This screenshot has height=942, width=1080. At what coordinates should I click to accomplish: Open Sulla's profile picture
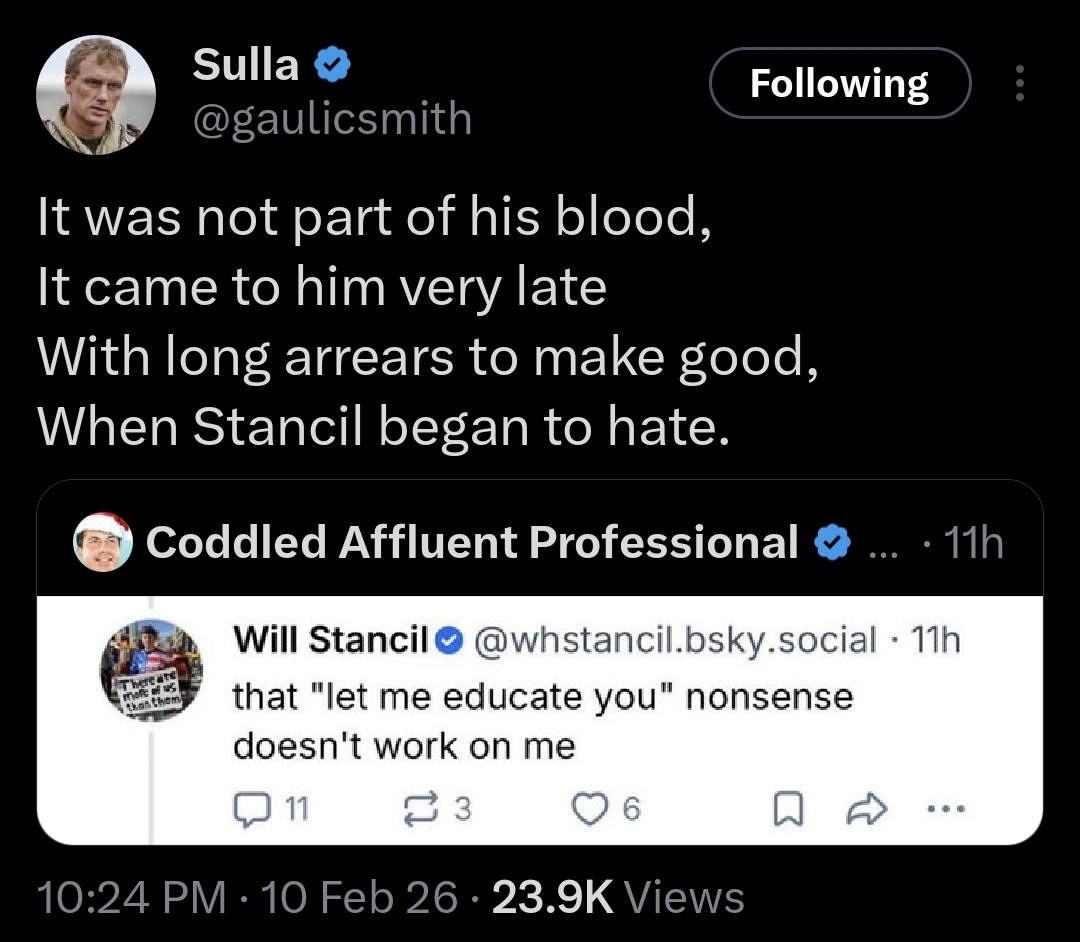tap(96, 97)
